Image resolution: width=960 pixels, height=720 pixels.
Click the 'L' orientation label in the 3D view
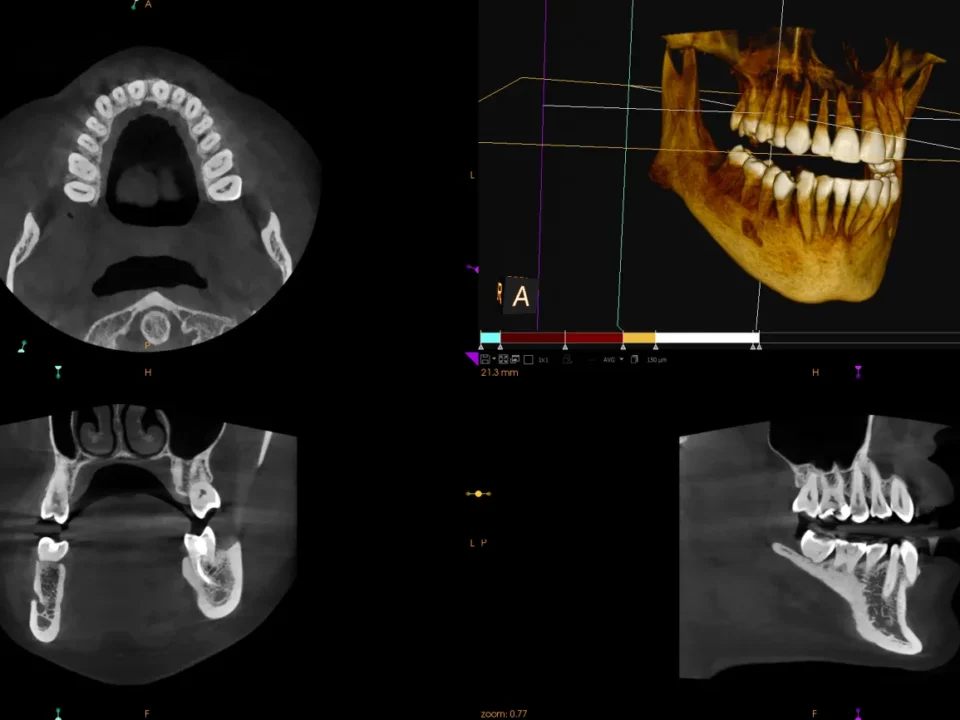471,174
